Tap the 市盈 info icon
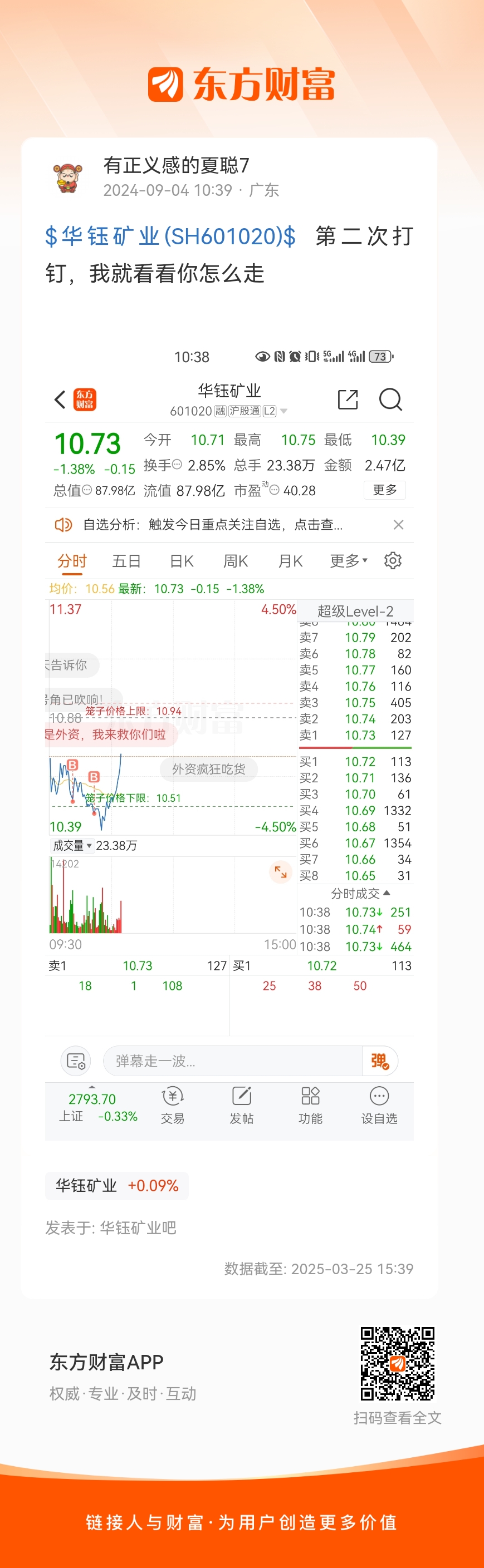This screenshot has height=1568, width=484. click(275, 490)
